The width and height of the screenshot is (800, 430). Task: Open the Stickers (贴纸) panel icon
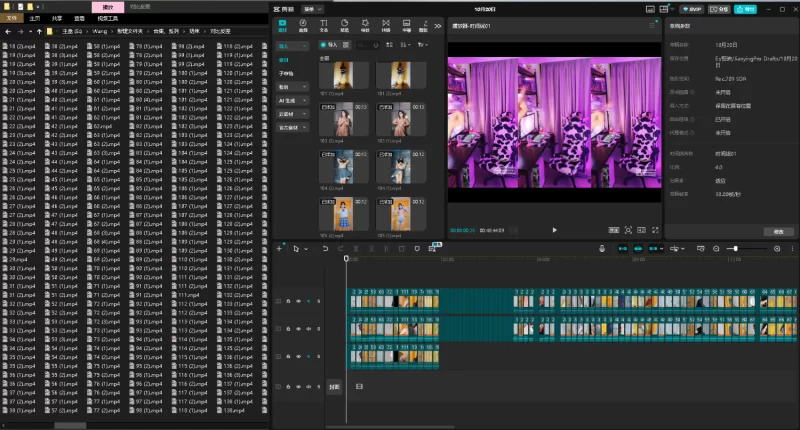pyautogui.click(x=344, y=25)
